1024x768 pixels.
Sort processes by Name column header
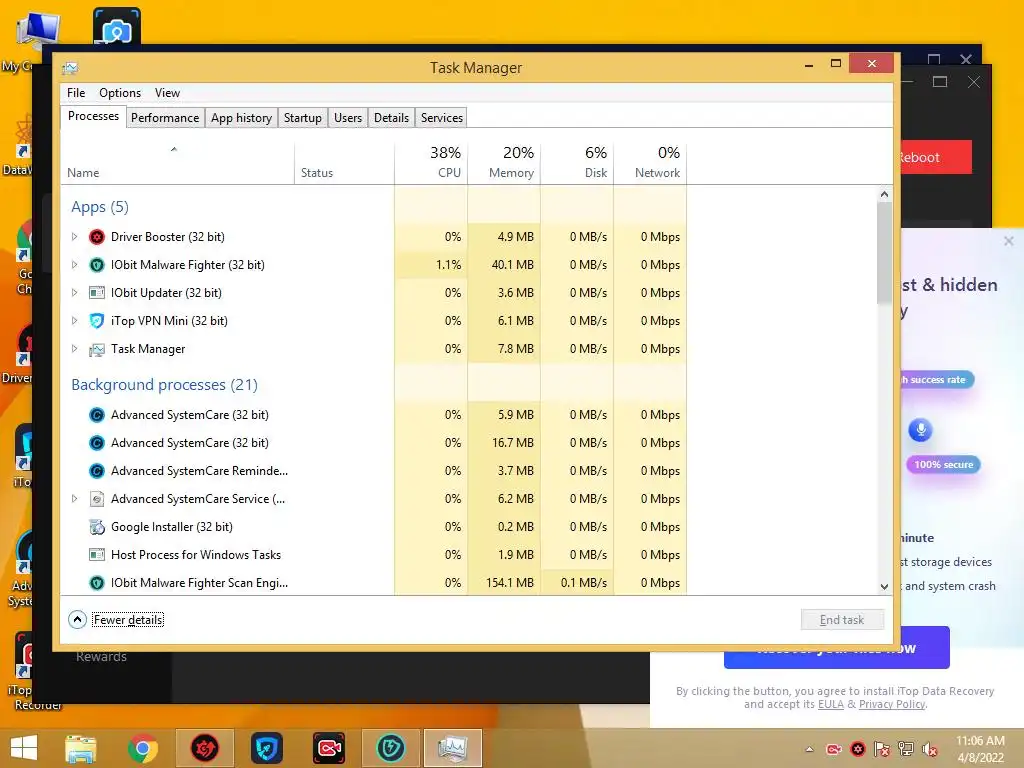coord(178,163)
